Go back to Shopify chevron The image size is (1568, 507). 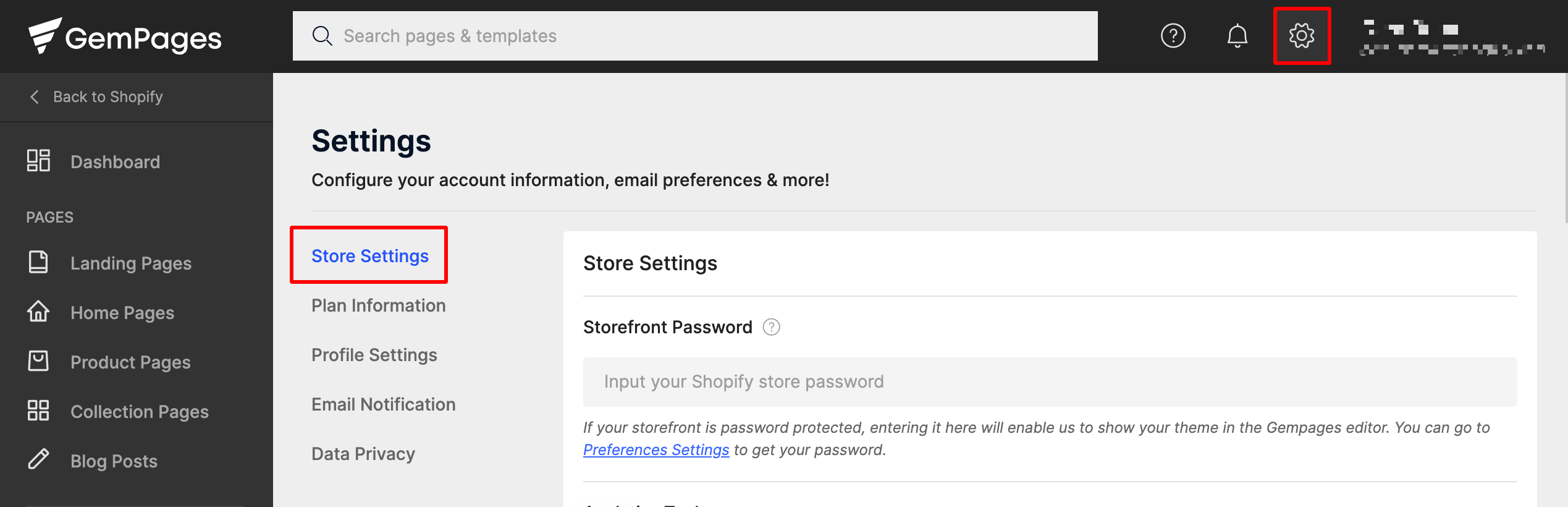click(x=35, y=97)
